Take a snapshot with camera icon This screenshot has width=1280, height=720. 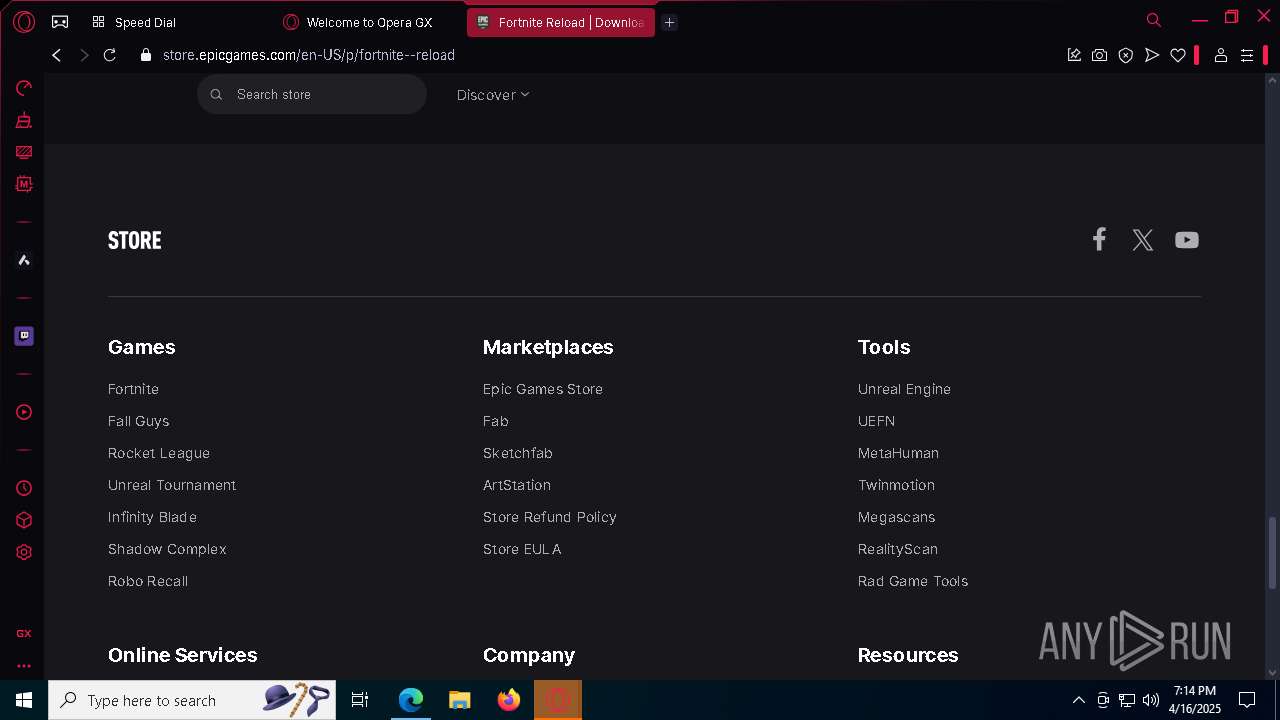[1100, 55]
